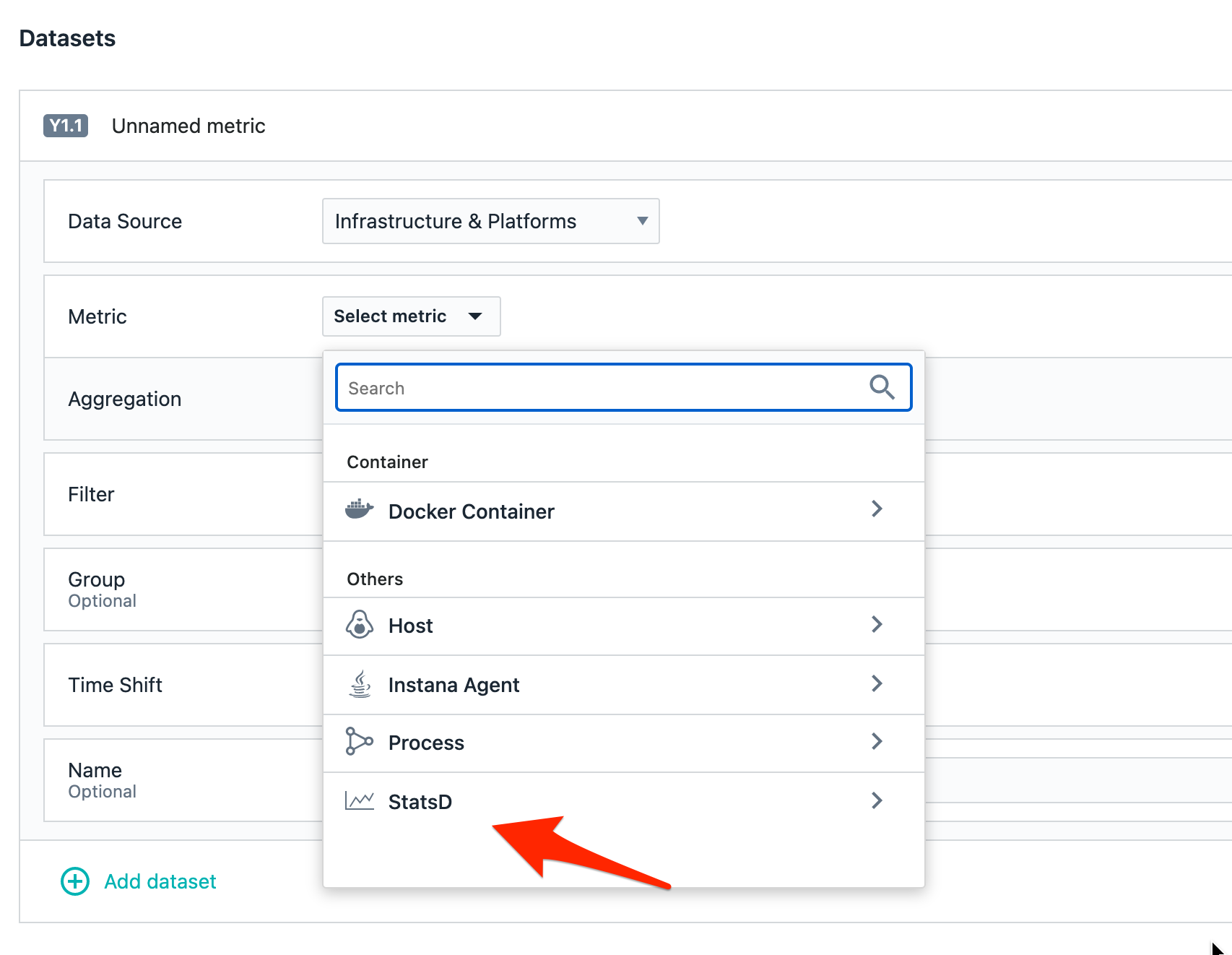
Task: Click the StatsD chart icon
Action: pos(359,800)
